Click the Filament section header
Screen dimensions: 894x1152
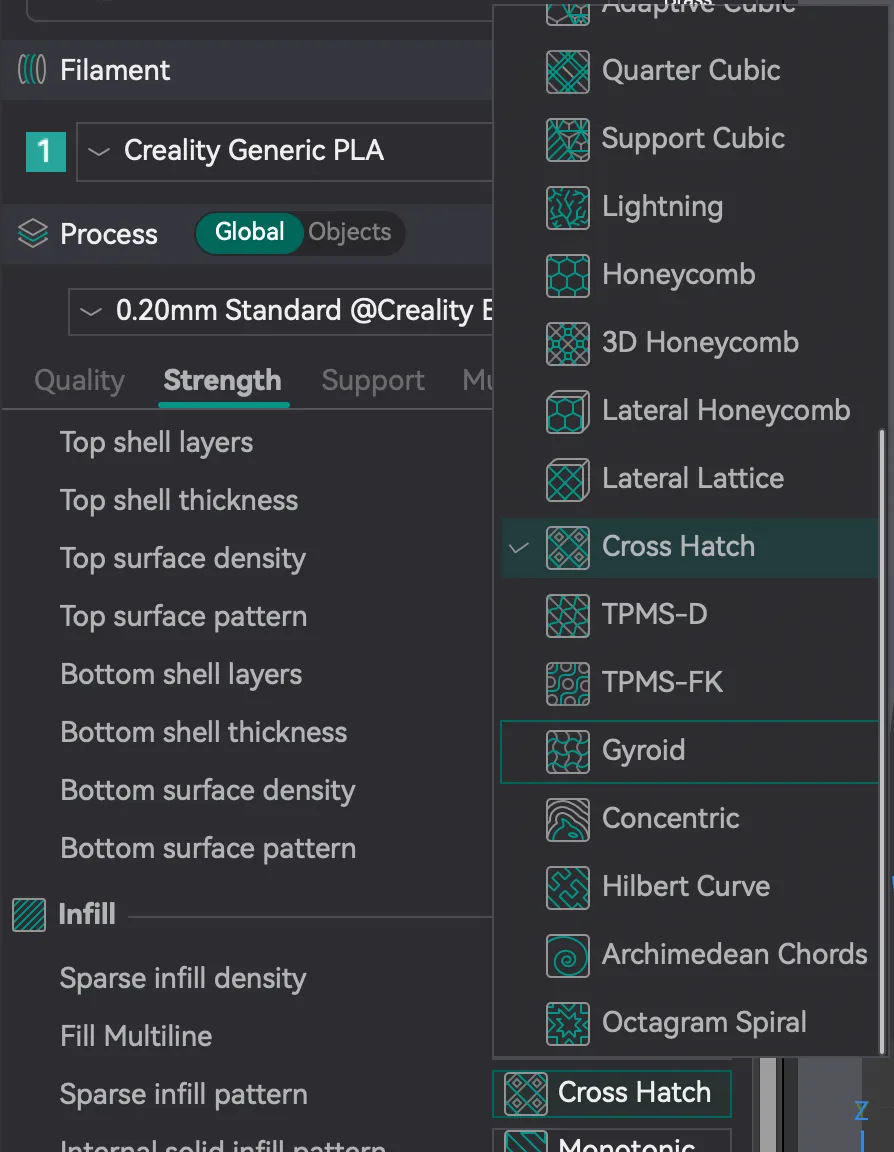[115, 71]
